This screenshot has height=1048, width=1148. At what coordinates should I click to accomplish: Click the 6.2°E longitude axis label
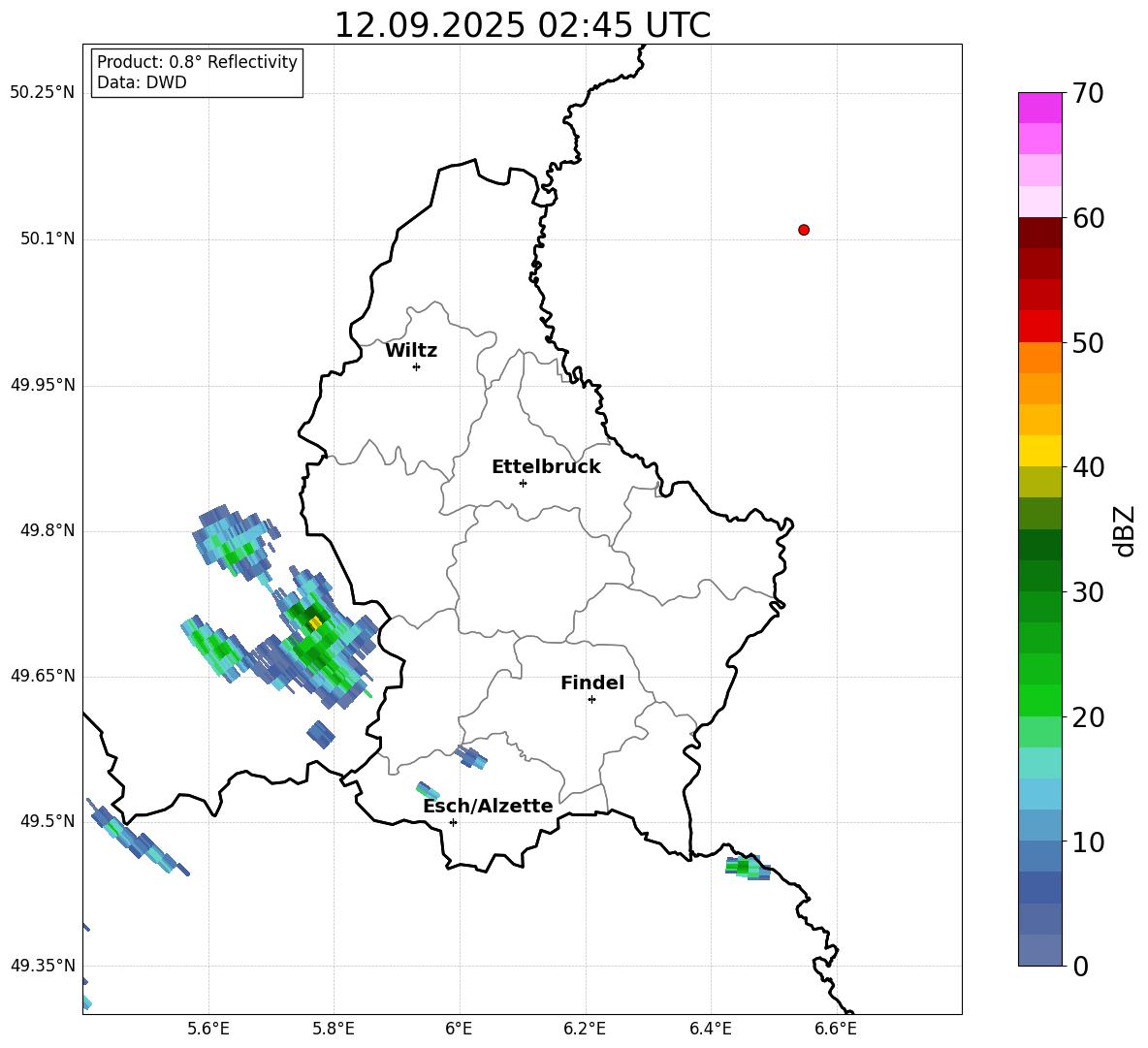(585, 1029)
